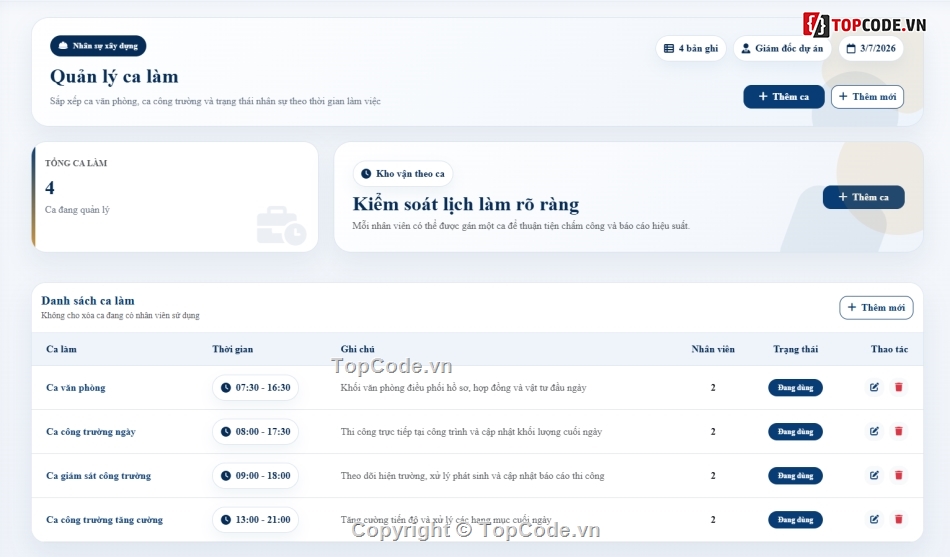Image resolution: width=950 pixels, height=557 pixels.
Task: Click the 07:30 - 16:30 time chip
Action: [255, 388]
